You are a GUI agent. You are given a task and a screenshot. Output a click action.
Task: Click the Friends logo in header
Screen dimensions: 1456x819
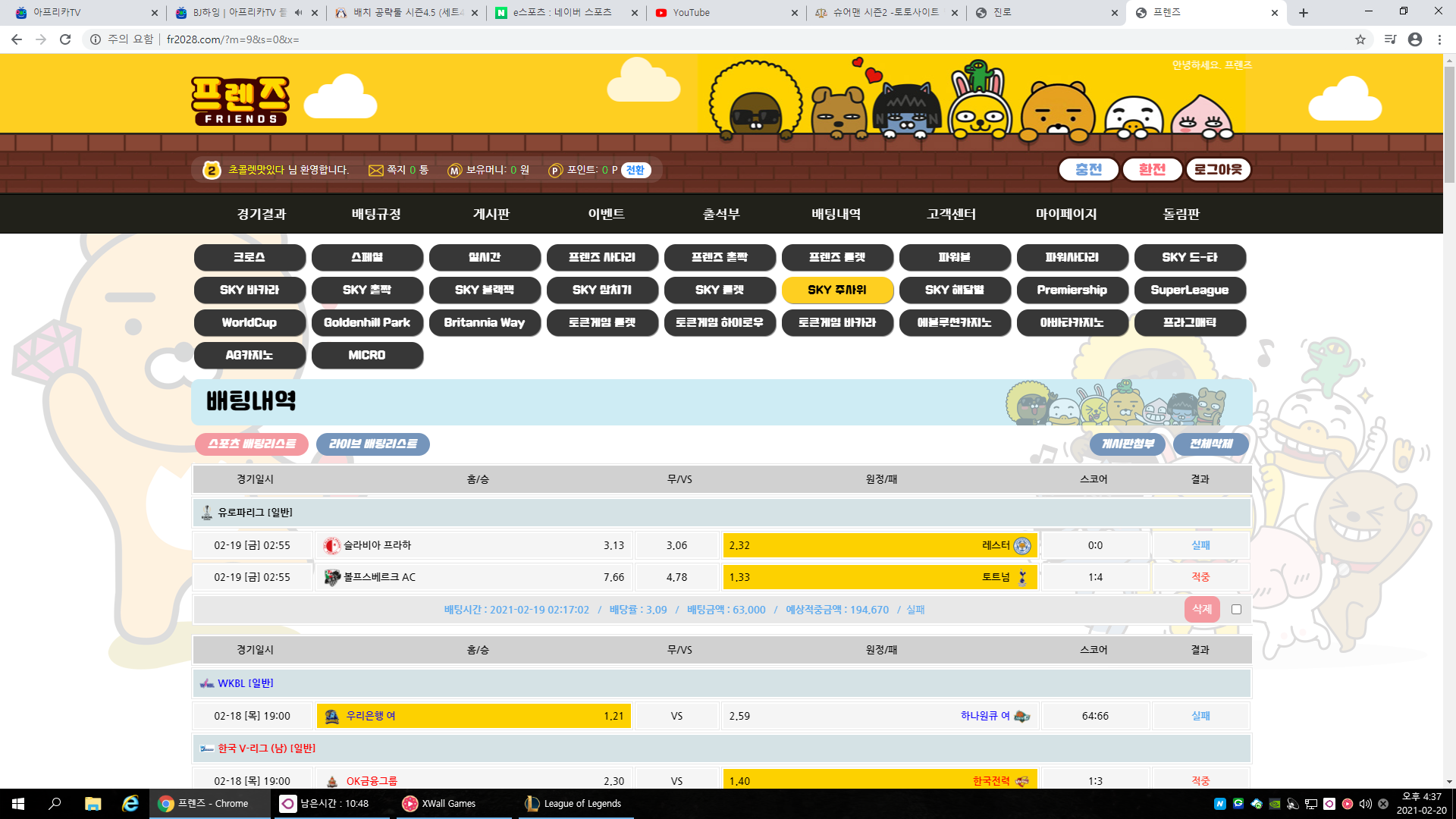tap(240, 100)
